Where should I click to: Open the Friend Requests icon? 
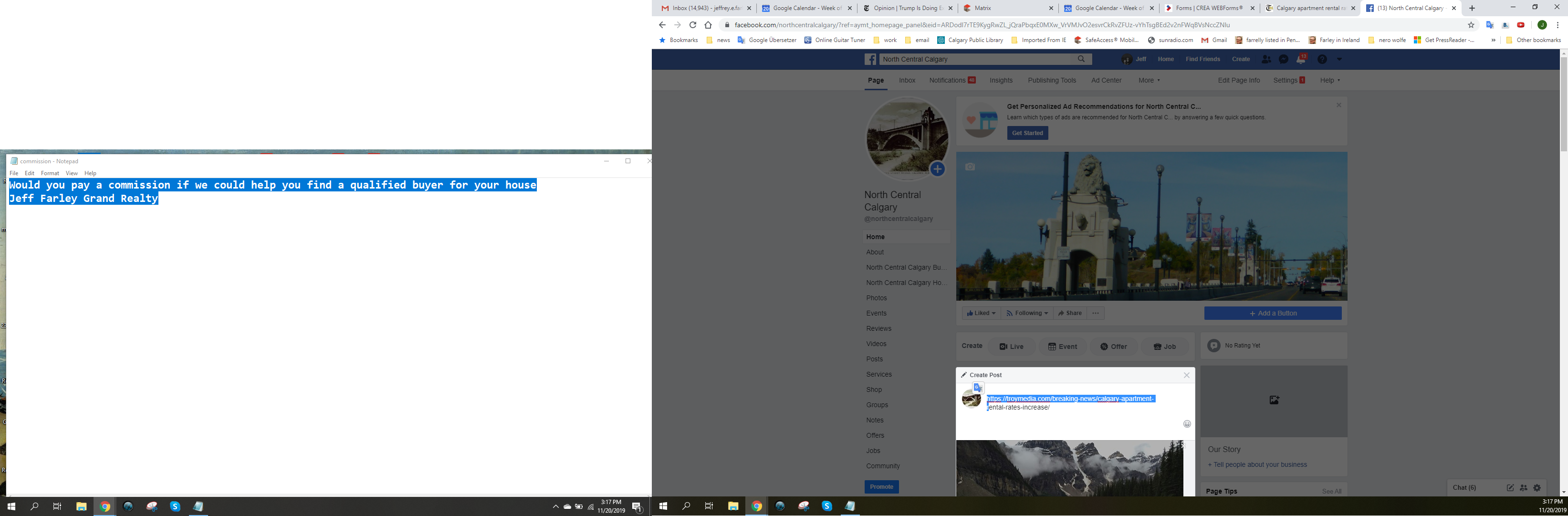pyautogui.click(x=1266, y=59)
